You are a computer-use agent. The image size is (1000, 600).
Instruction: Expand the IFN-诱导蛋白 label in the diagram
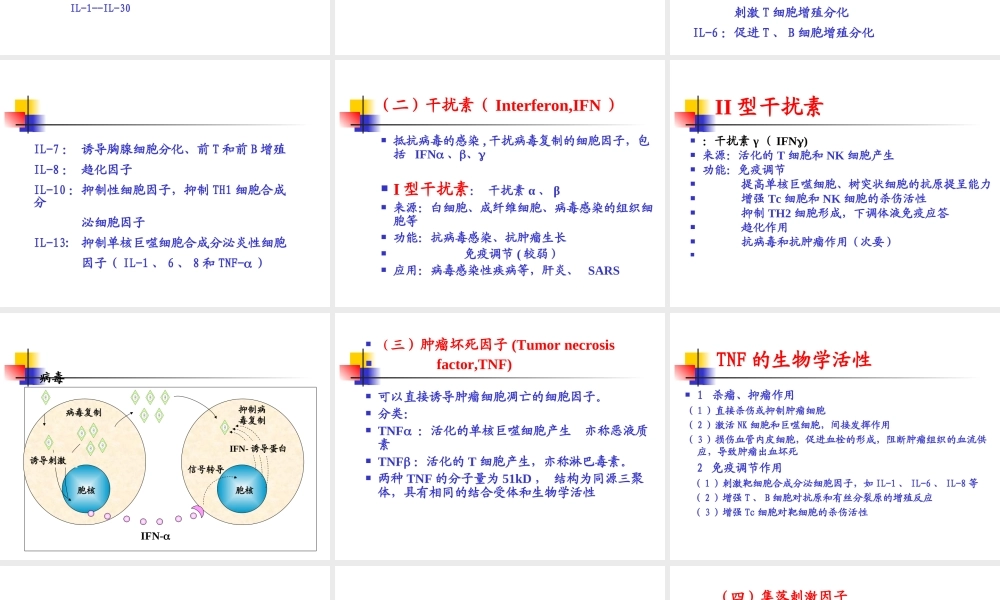[x=258, y=448]
